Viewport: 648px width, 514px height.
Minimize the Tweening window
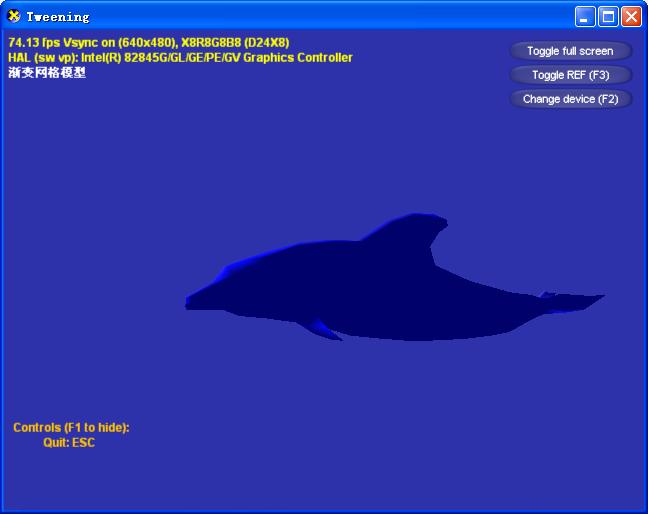point(585,17)
